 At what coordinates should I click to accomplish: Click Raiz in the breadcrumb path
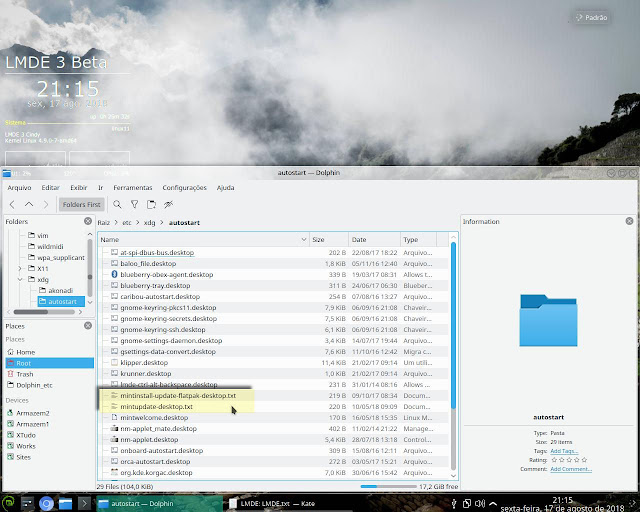tap(104, 223)
